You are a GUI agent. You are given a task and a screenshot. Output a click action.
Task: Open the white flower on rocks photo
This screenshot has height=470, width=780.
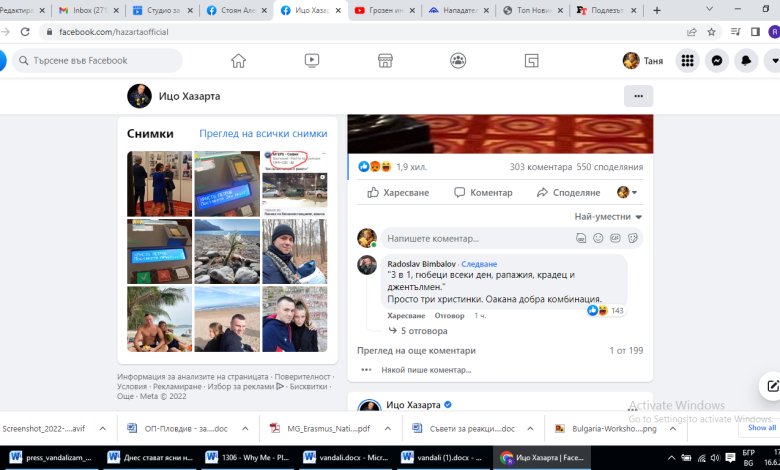227,251
